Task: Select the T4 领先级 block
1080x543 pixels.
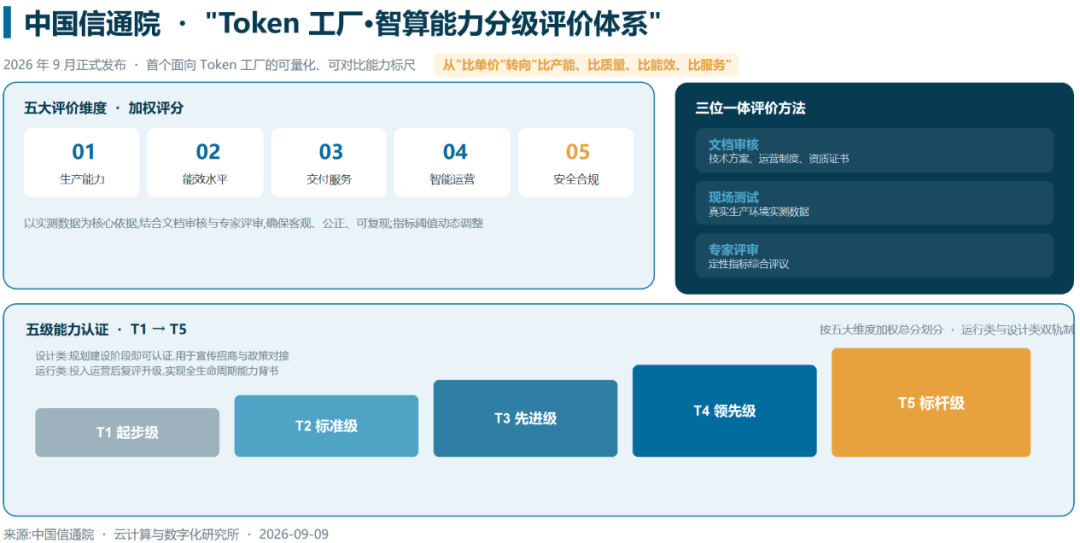Action: [x=725, y=411]
